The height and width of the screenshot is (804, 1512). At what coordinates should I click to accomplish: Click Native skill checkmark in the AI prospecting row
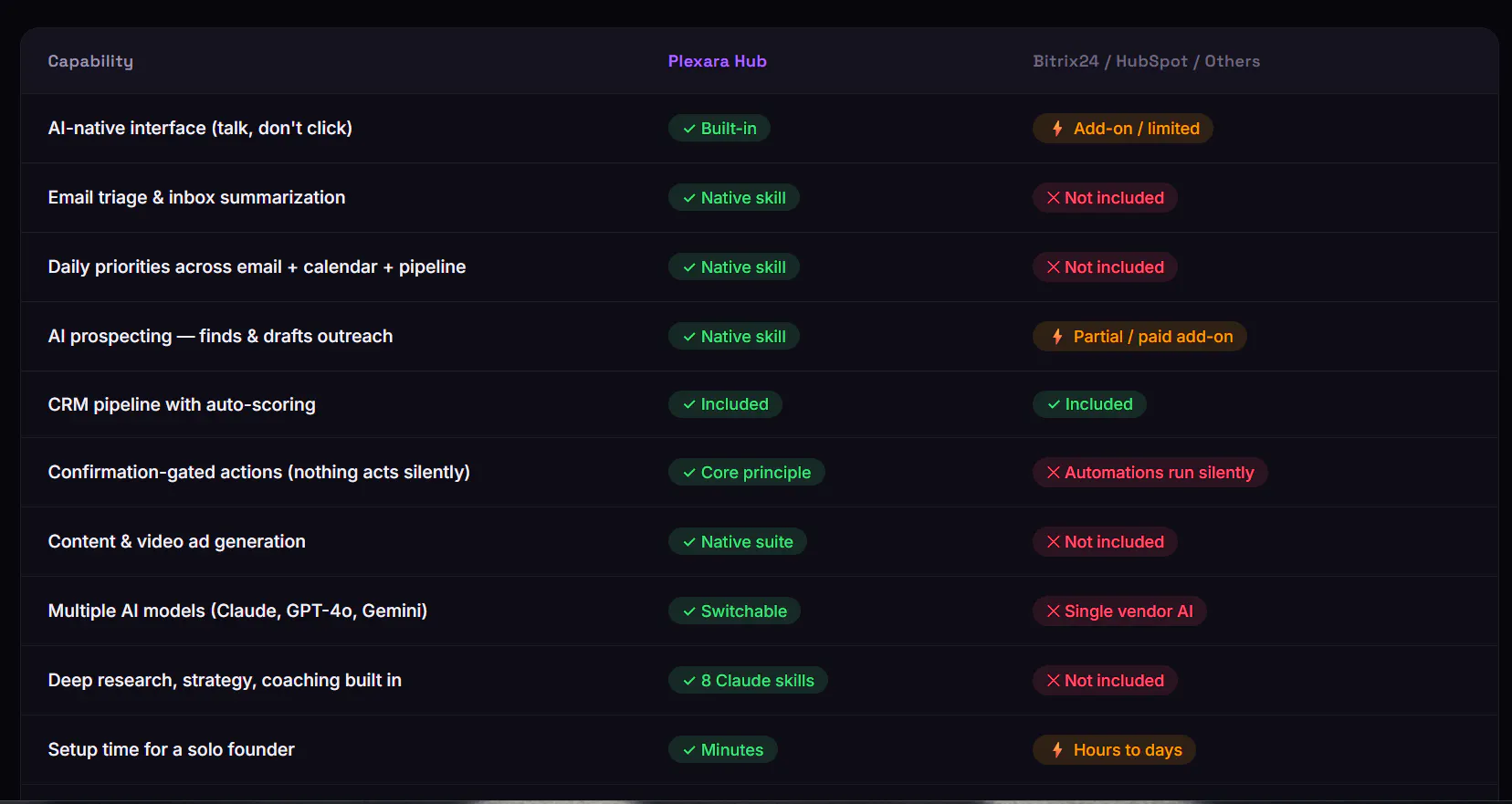point(689,337)
